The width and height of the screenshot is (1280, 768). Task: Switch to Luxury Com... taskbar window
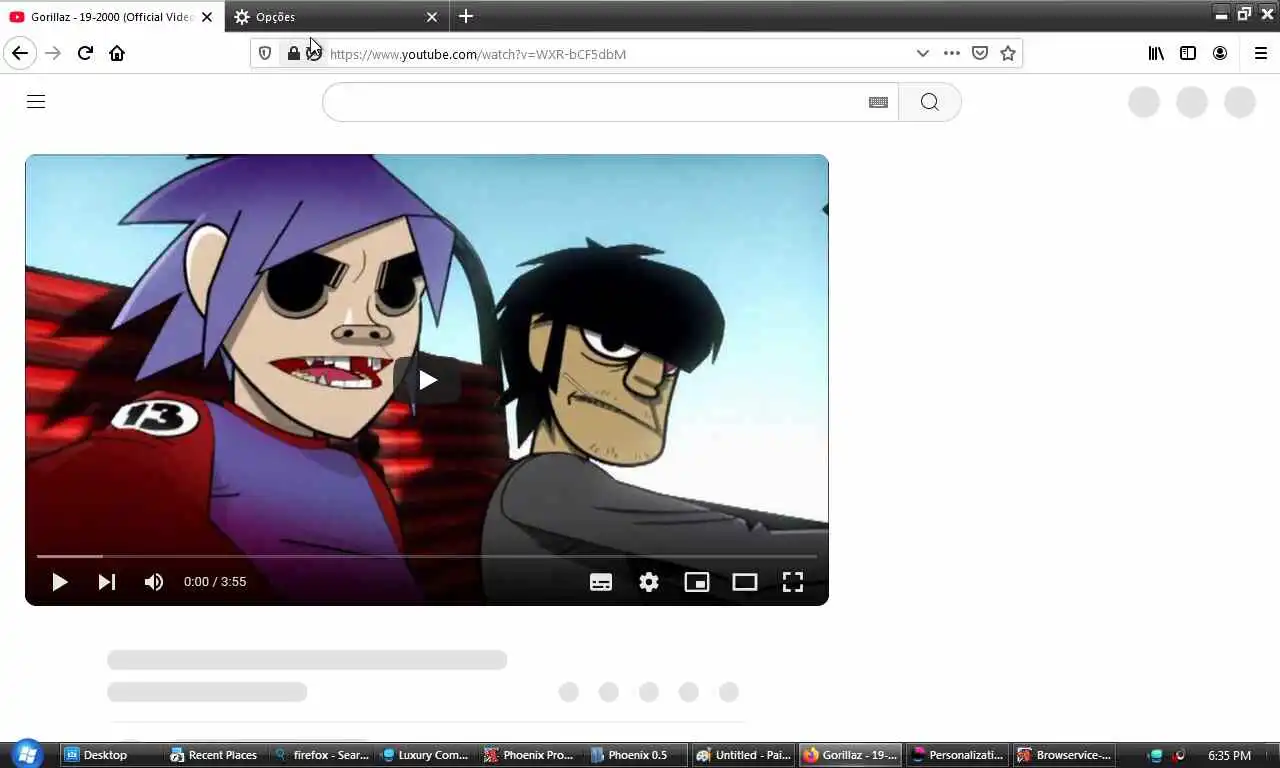[x=427, y=755]
